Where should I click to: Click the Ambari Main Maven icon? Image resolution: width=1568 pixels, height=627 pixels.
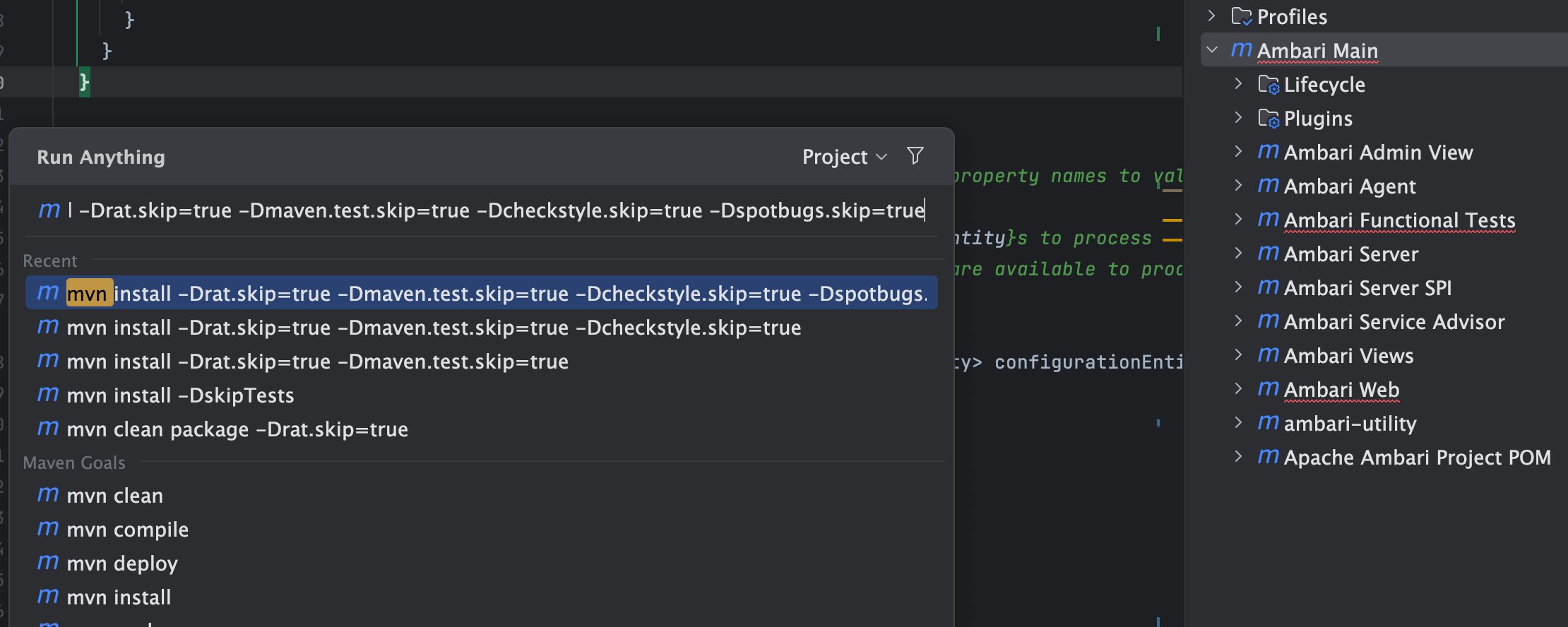pos(1241,49)
